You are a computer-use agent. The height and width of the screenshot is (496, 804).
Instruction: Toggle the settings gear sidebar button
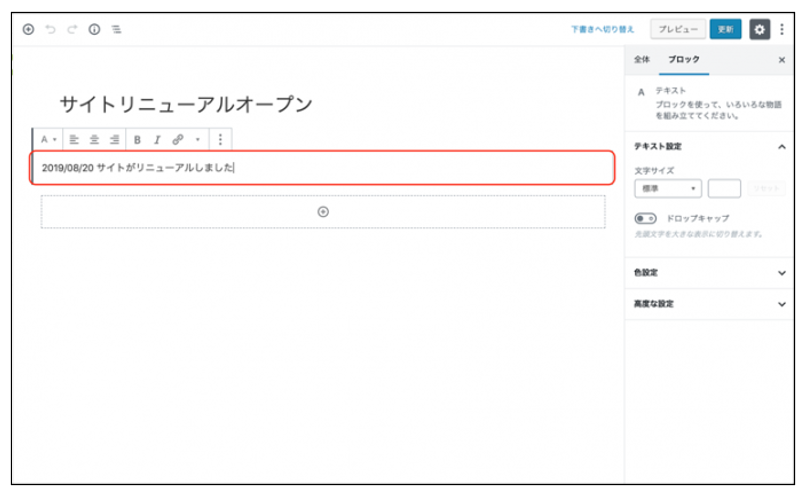point(759,29)
